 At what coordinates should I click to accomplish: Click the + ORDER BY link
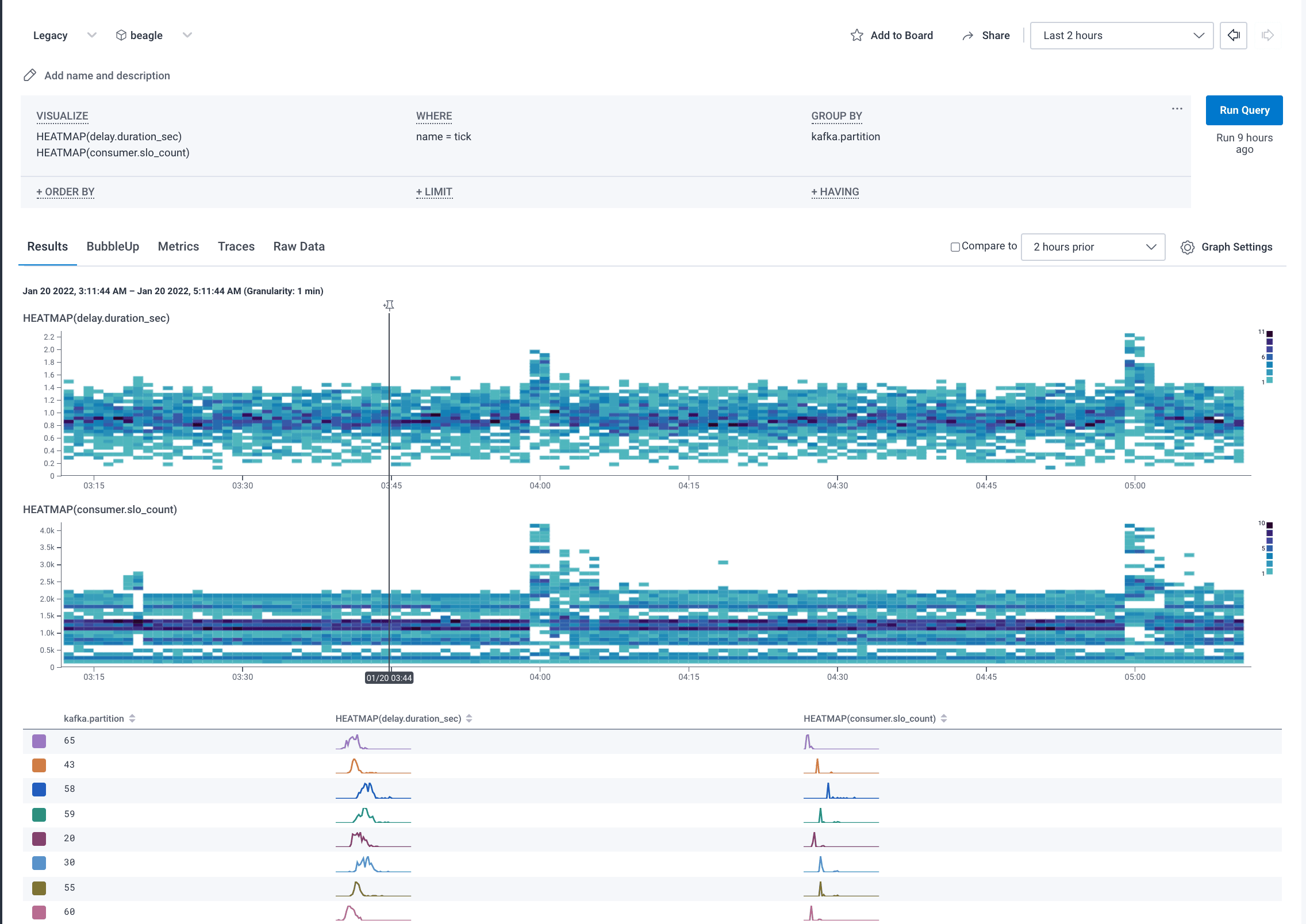coord(65,191)
